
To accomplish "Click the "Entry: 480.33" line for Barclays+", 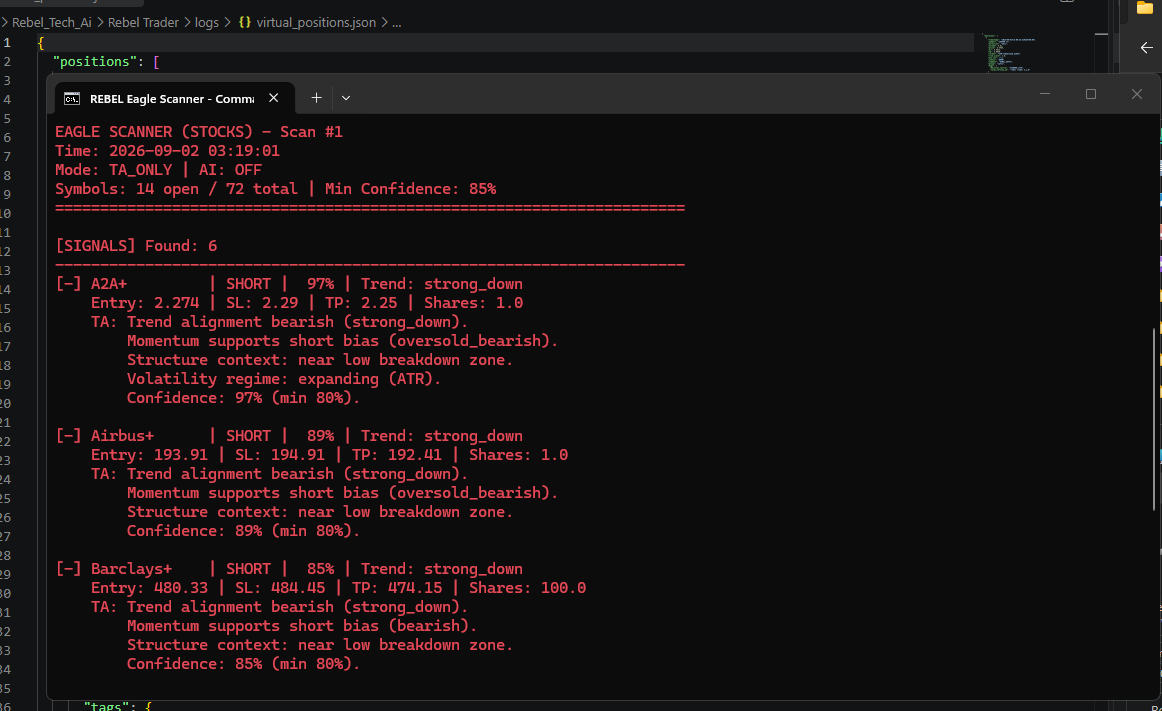I will (x=338, y=588).
